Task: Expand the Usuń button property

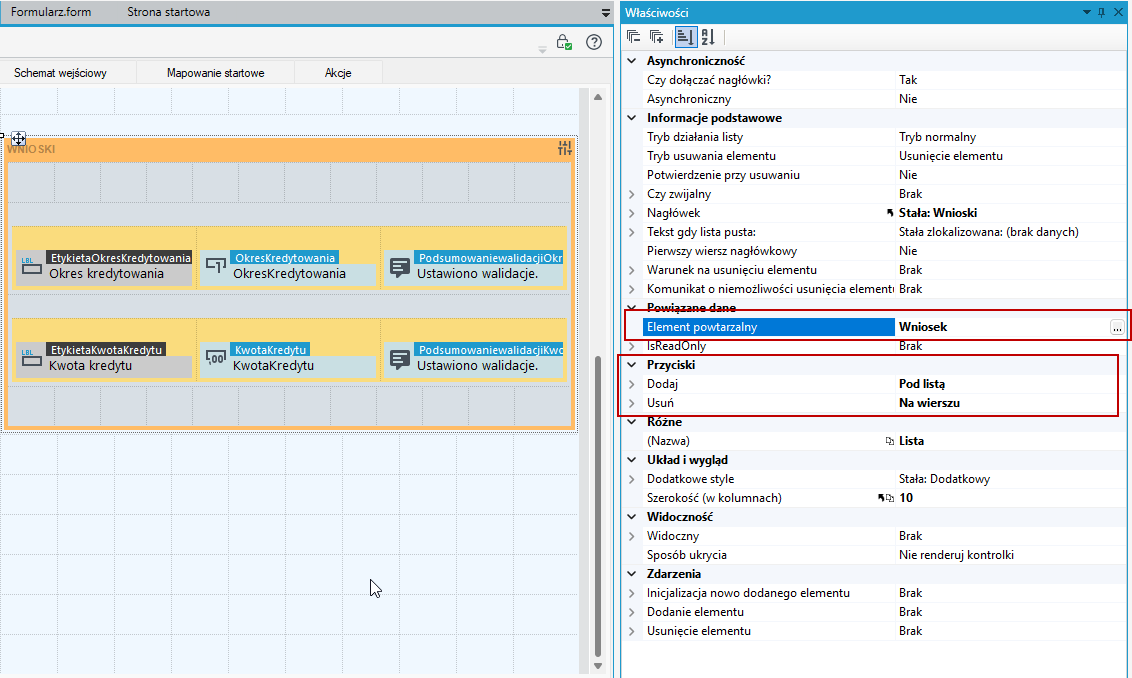Action: (x=632, y=403)
